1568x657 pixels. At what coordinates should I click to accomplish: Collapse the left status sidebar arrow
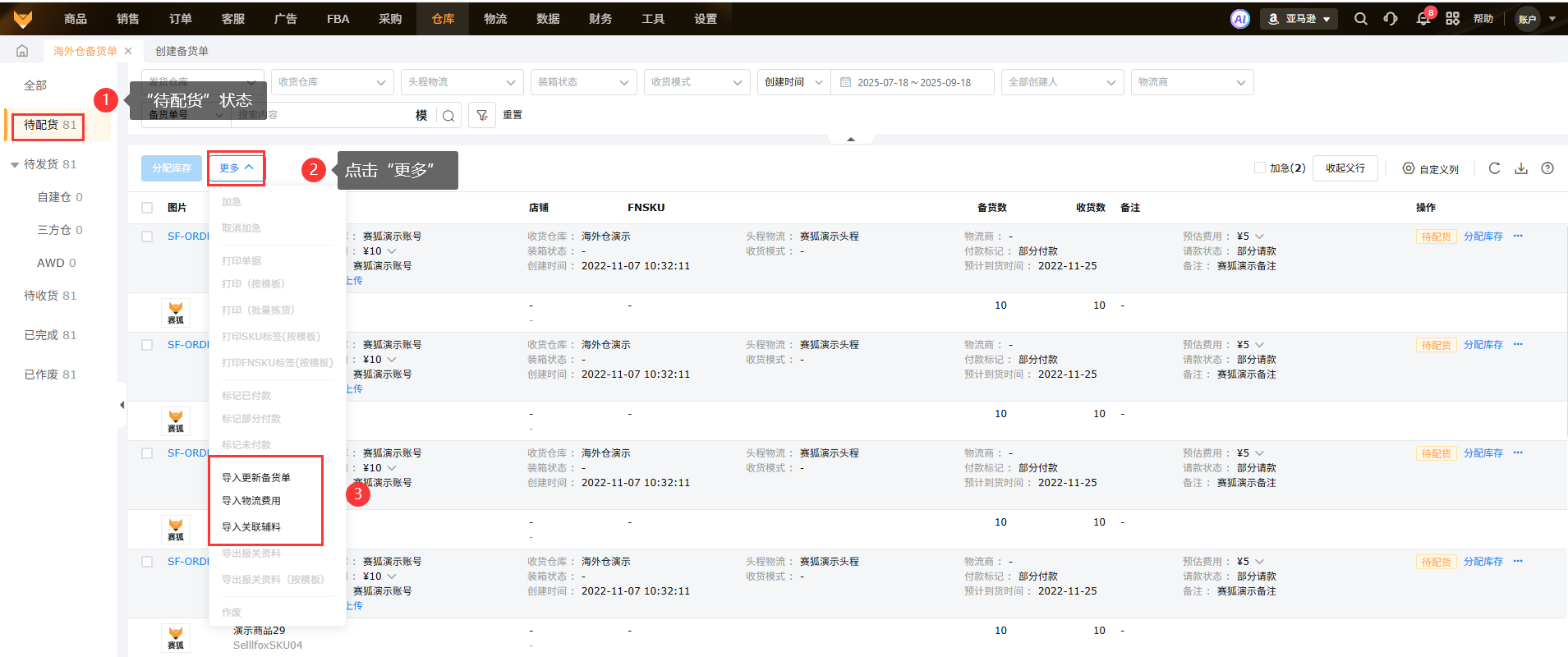122,405
